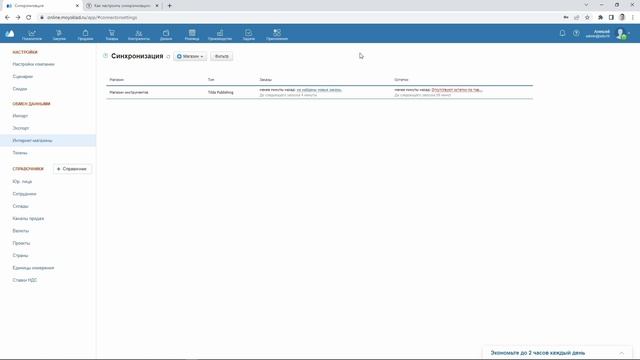Viewport: 640px width, 360px height.
Task: Open the browser extensions puzzle icon
Action: [600, 18]
